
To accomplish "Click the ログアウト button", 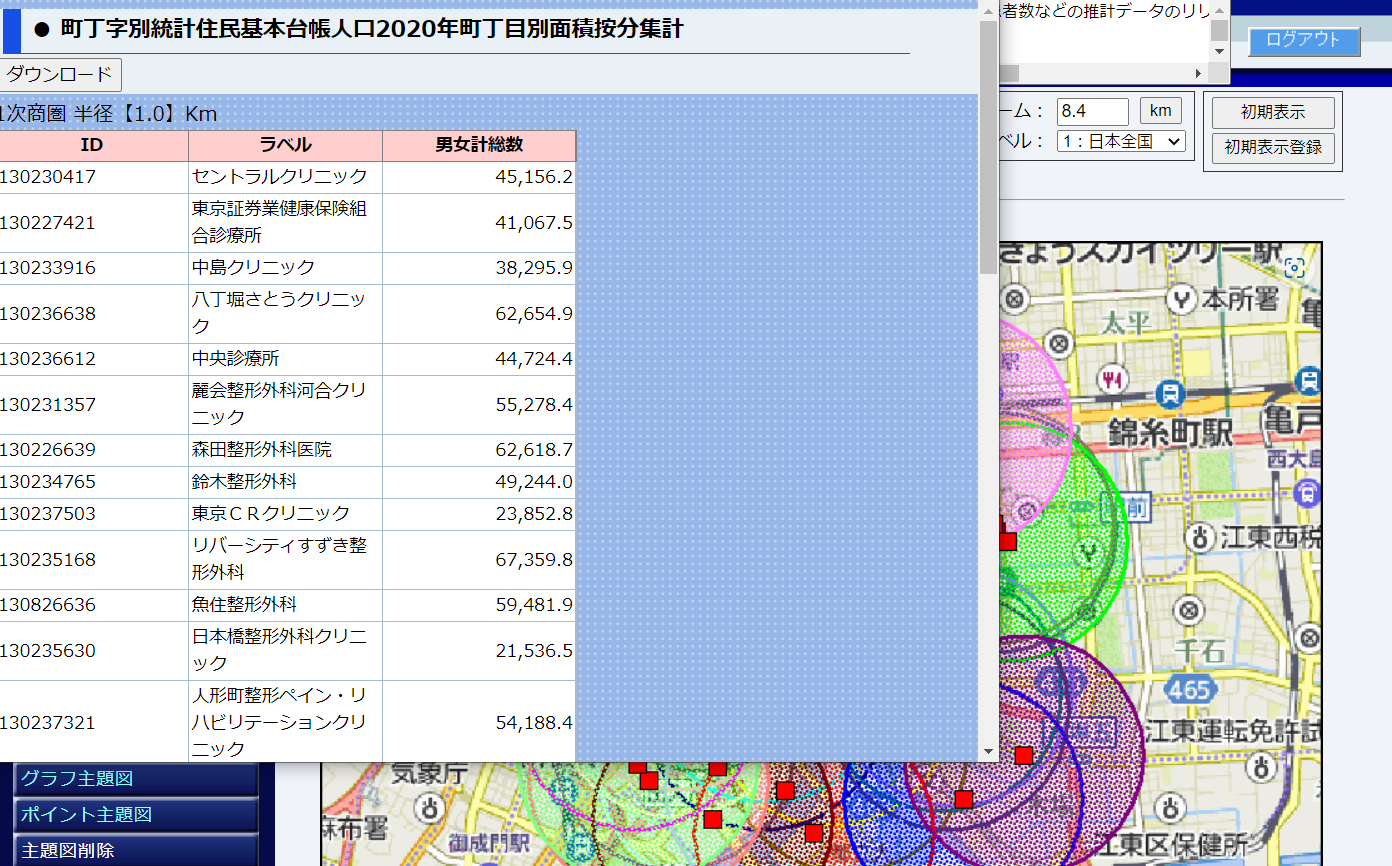I will pyautogui.click(x=1303, y=40).
